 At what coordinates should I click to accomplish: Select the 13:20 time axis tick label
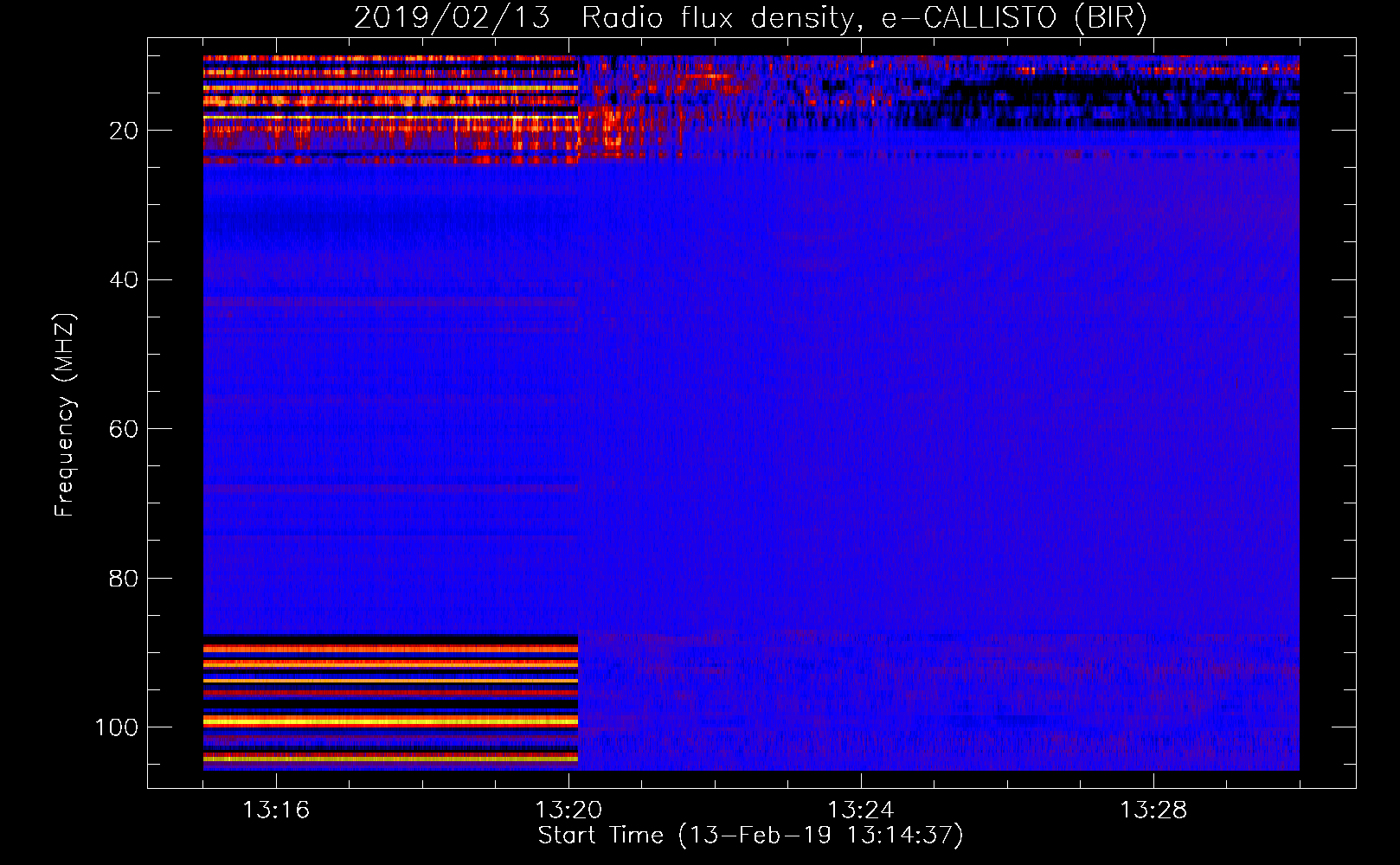pos(568,811)
